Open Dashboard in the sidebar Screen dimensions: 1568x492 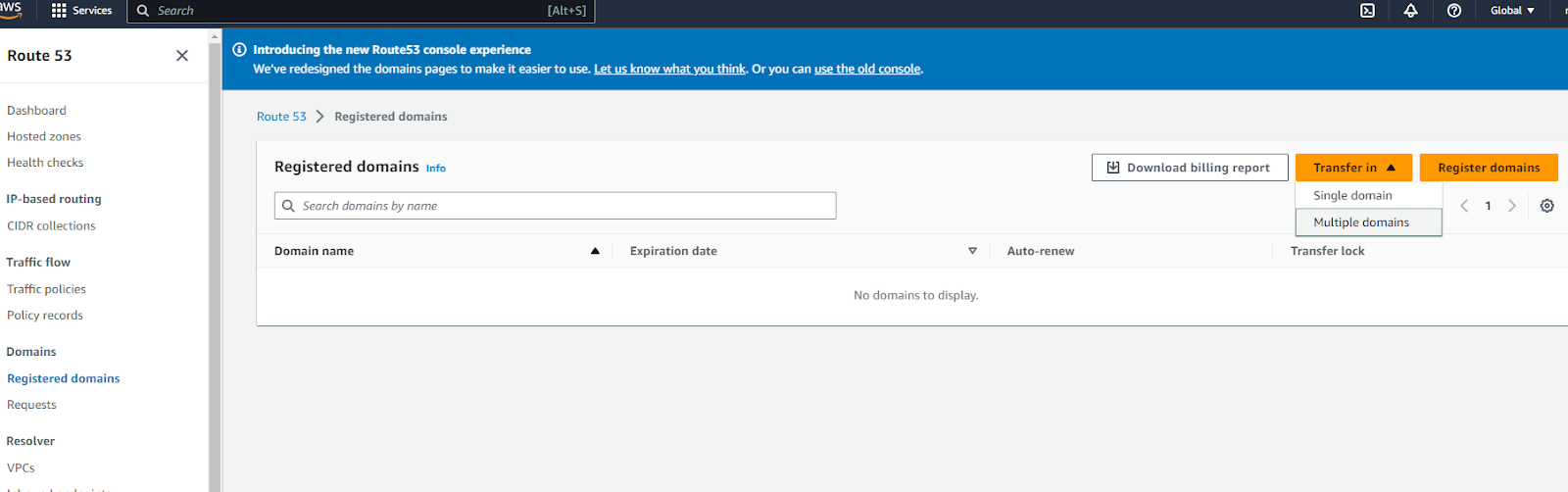pyautogui.click(x=36, y=111)
